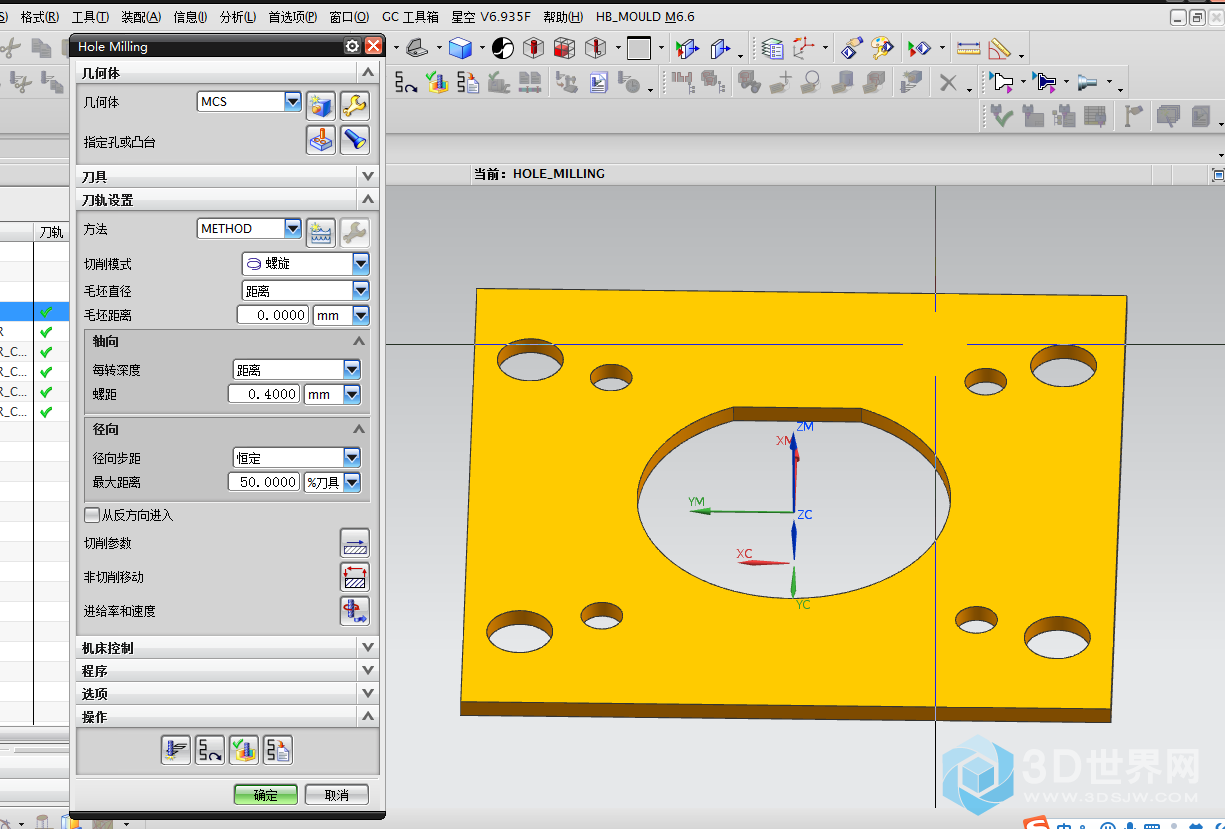This screenshot has width=1225, height=829.
Task: Click the 螺距 0.4000 input field
Action: tap(264, 394)
